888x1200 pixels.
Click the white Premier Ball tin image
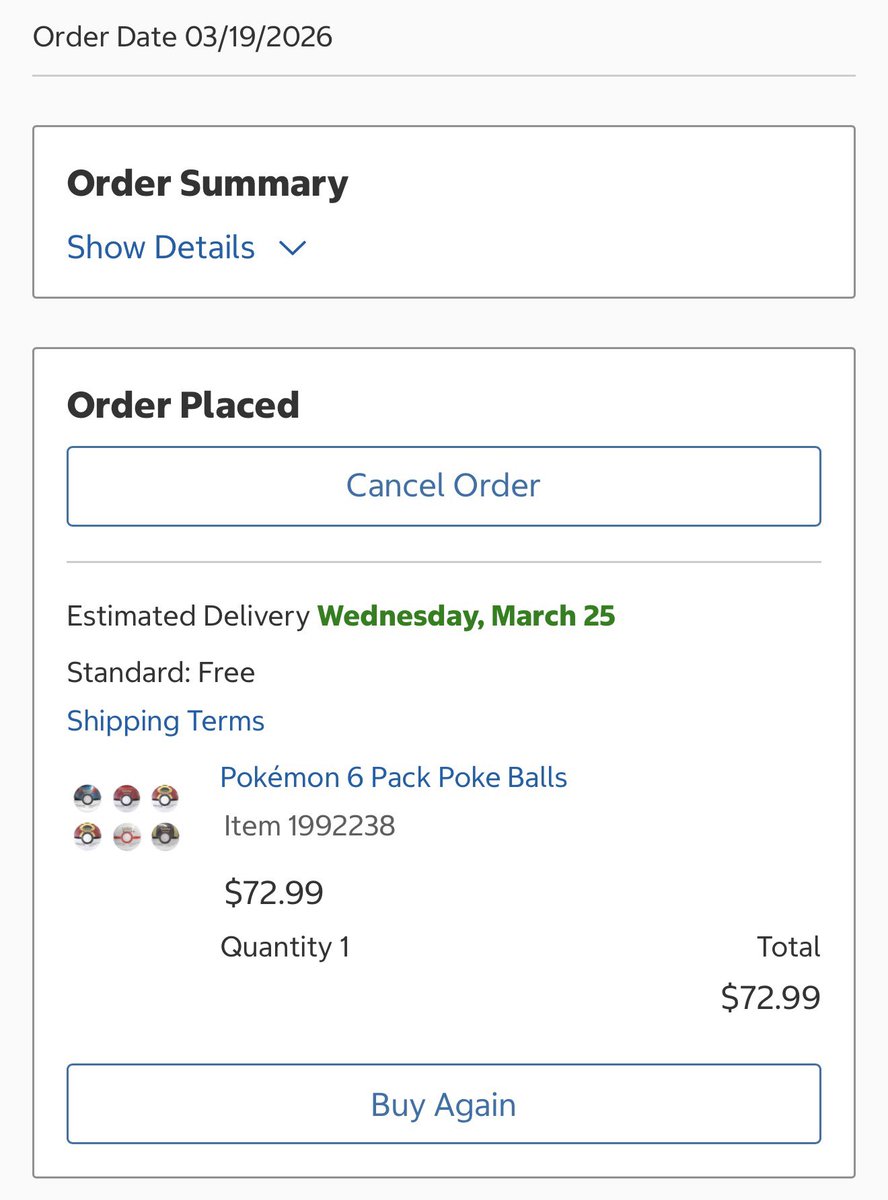(x=127, y=835)
